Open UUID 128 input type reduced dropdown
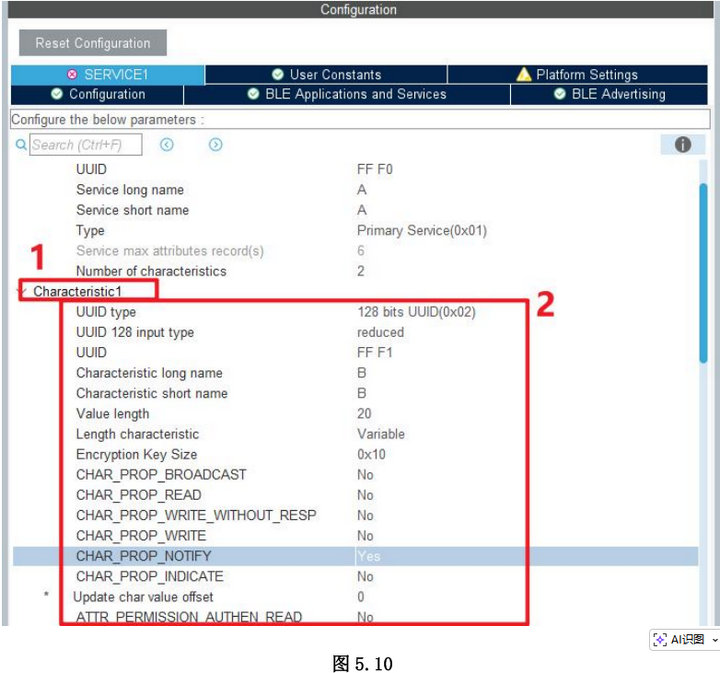The width and height of the screenshot is (720, 673). pos(381,332)
